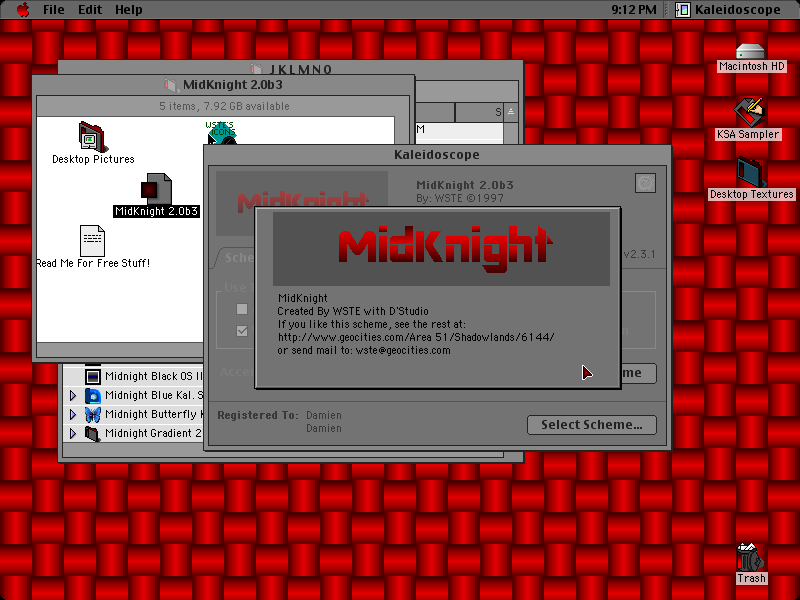The height and width of the screenshot is (600, 800).
Task: Toggle the unchecked checkbox in Kaleidoscope window
Action: coord(242,309)
